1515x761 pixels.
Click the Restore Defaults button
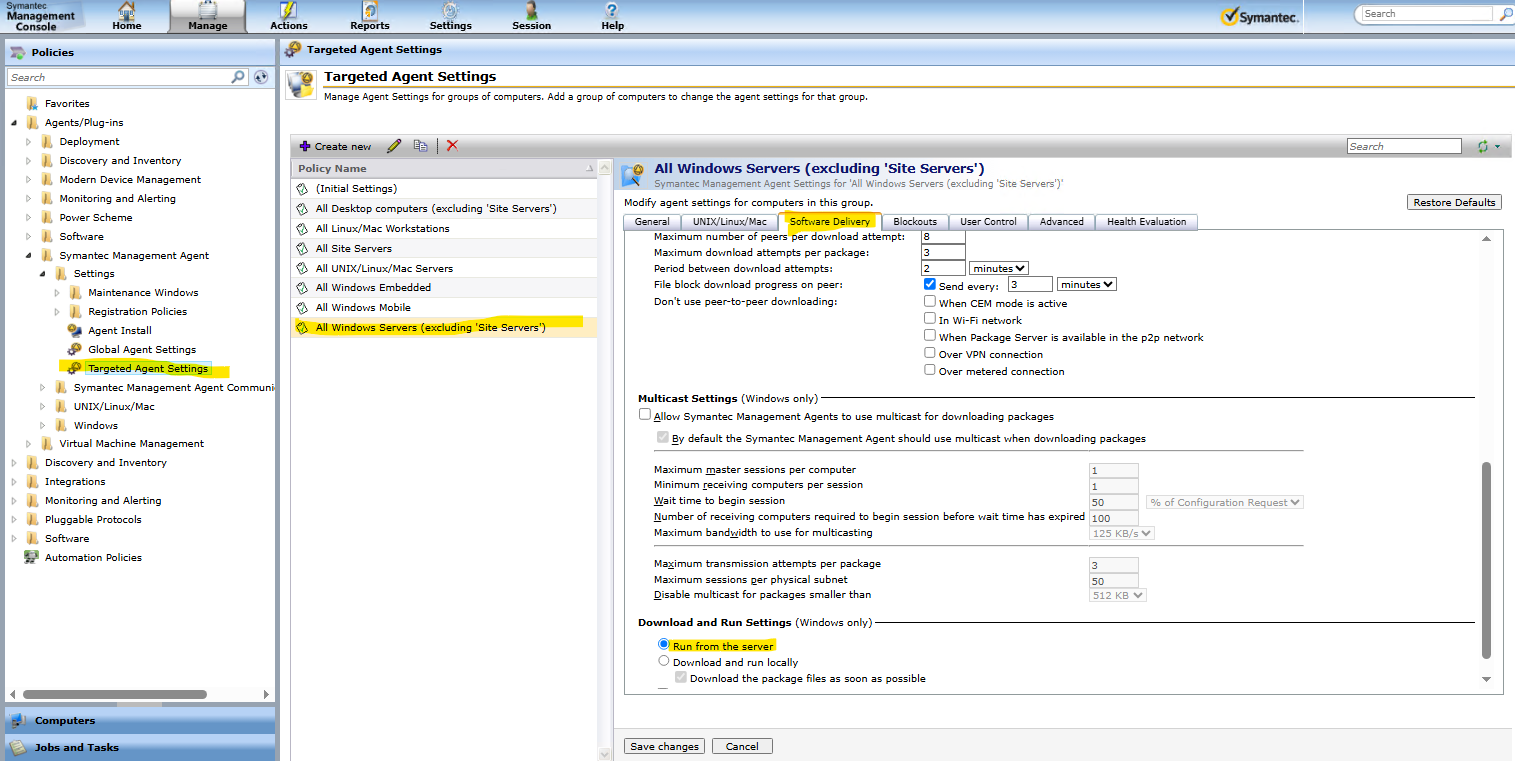point(1453,202)
